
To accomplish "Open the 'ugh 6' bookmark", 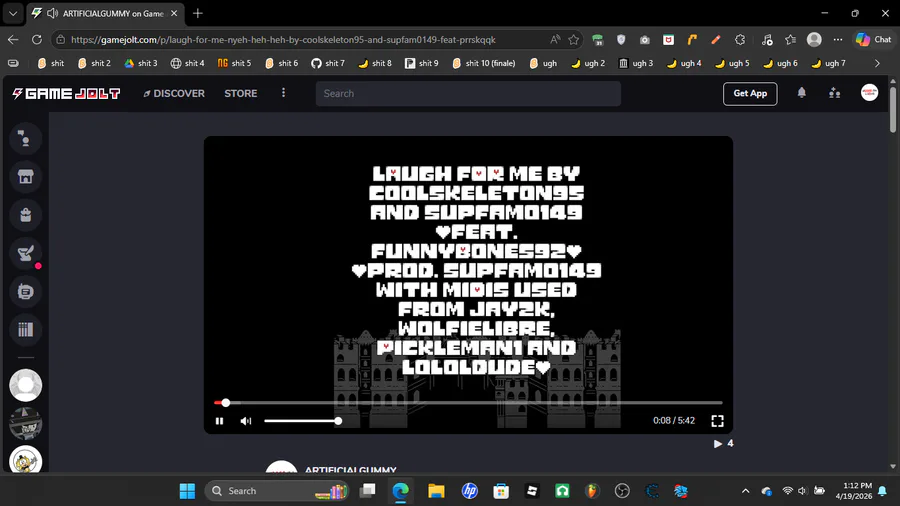I will click(x=781, y=63).
